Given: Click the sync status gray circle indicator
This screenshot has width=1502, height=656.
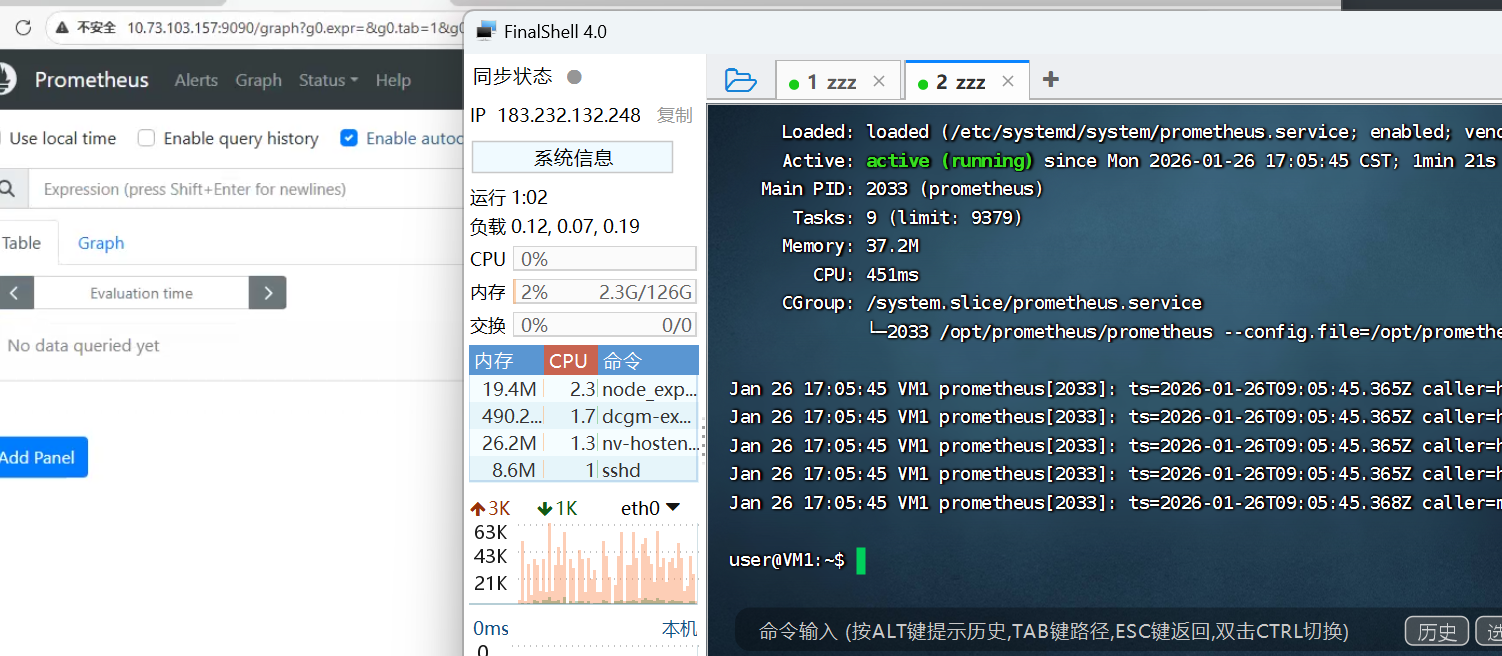Looking at the screenshot, I should (574, 77).
